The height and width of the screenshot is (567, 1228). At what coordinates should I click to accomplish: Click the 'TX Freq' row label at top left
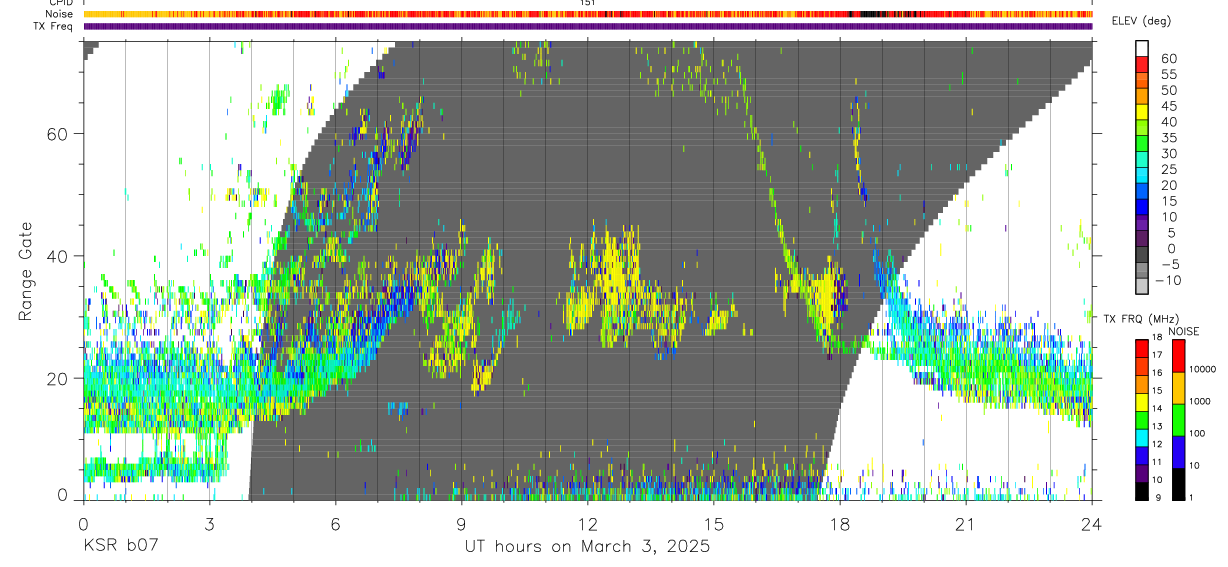[x=54, y=26]
